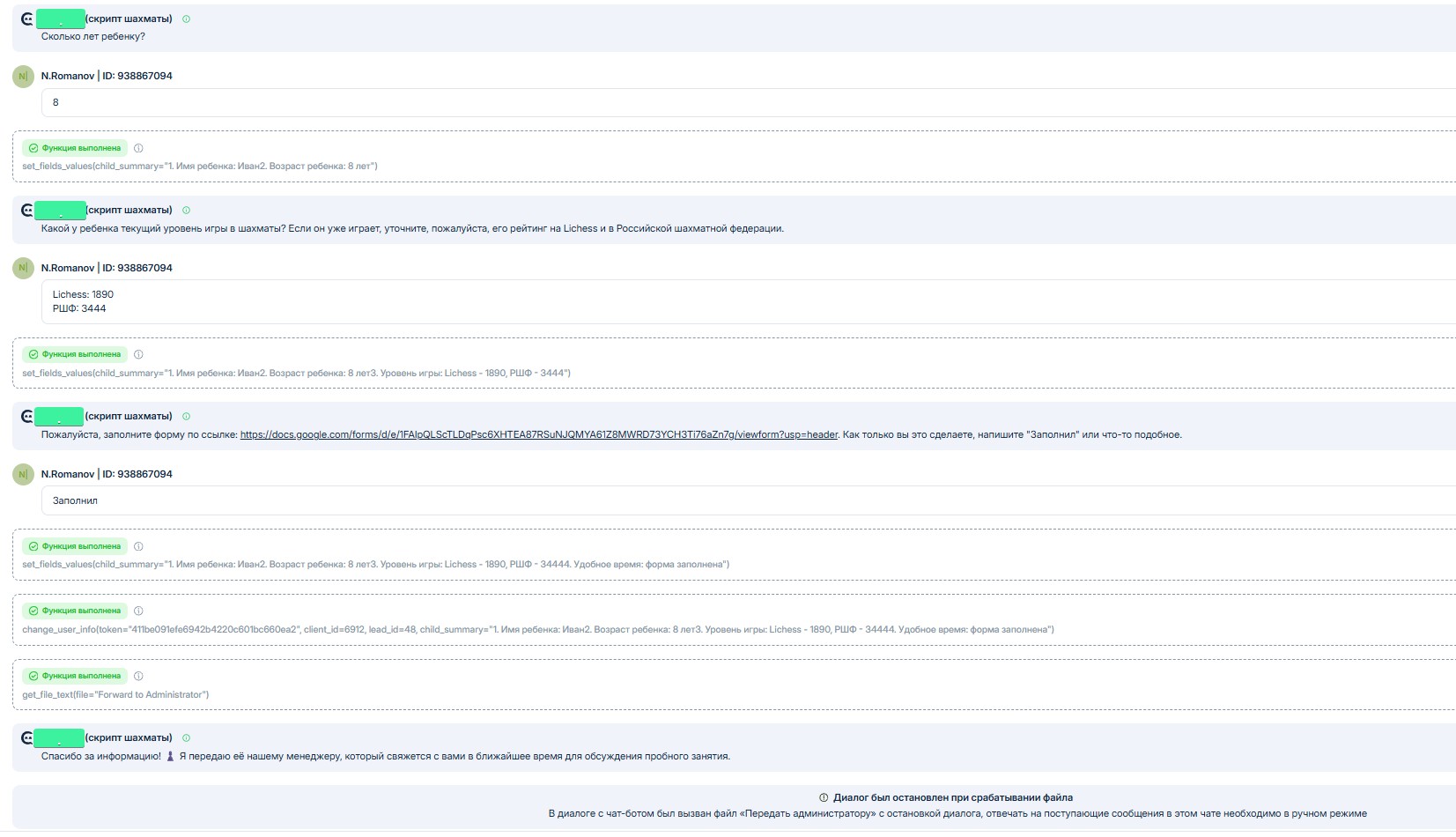Image resolution: width=1456 pixels, height=837 pixels.
Task: Click green info icon on "Сколько лет ребенку?" message header
Action: [186, 19]
